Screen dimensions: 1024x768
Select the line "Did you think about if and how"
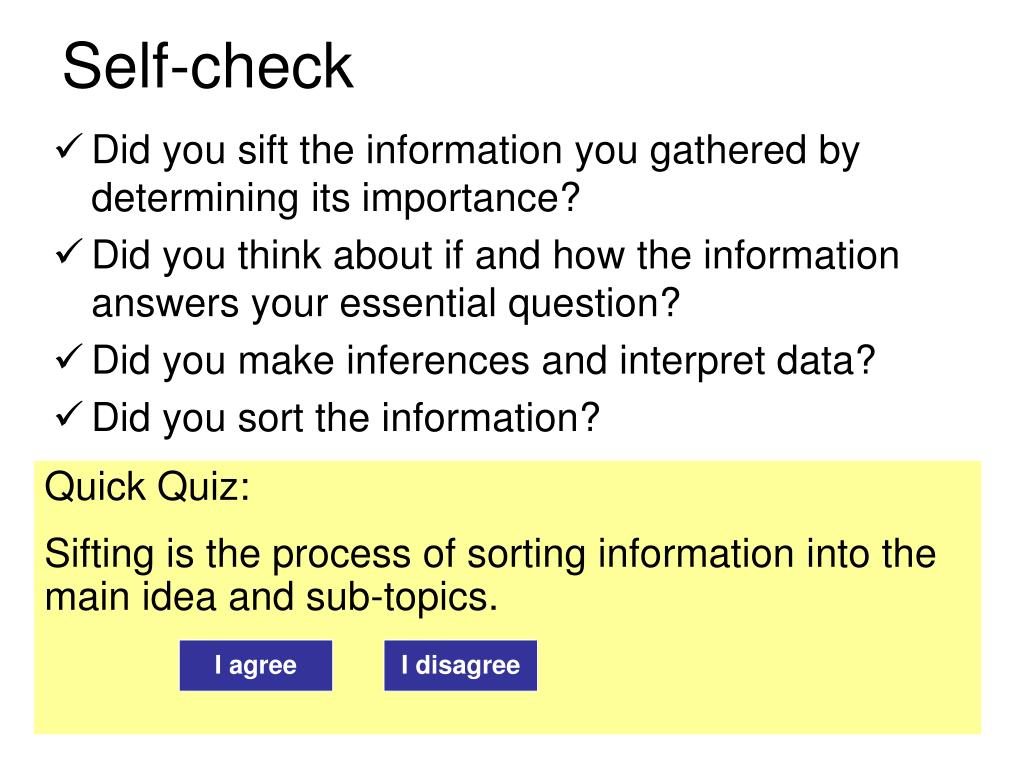tap(495, 255)
